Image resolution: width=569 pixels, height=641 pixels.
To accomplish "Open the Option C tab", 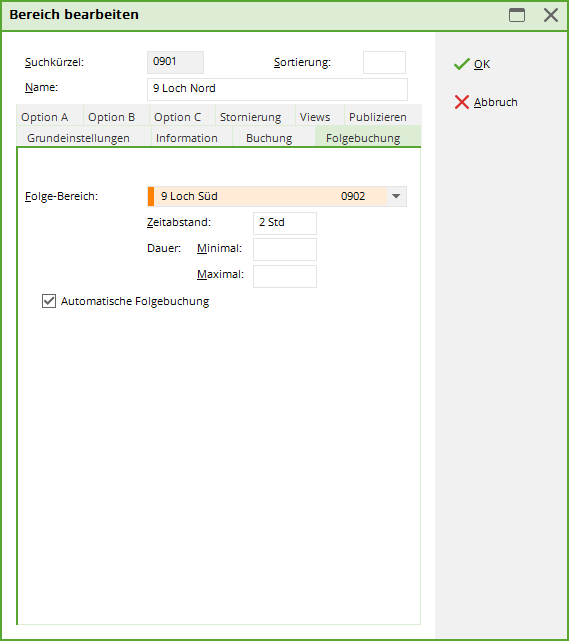I will tap(177, 117).
